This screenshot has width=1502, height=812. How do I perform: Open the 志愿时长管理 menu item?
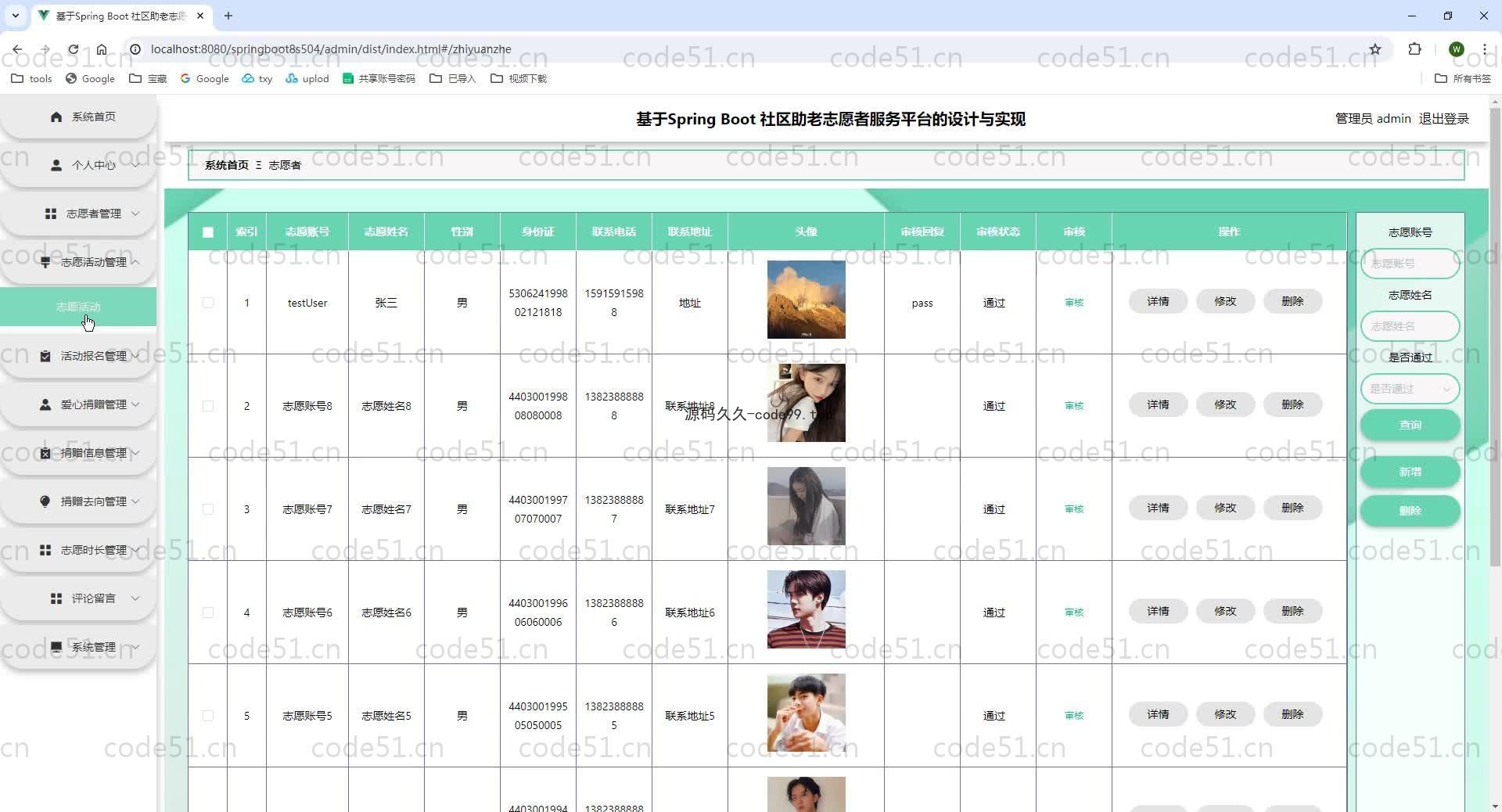click(x=93, y=550)
